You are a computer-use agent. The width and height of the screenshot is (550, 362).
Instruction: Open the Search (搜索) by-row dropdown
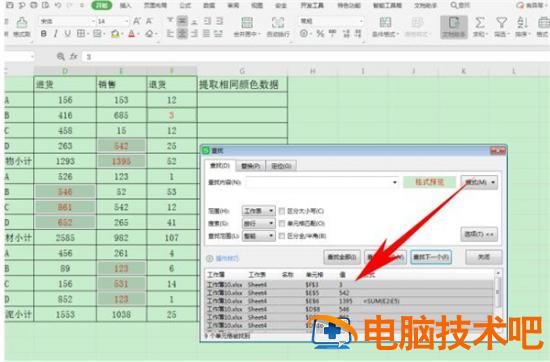[259, 223]
